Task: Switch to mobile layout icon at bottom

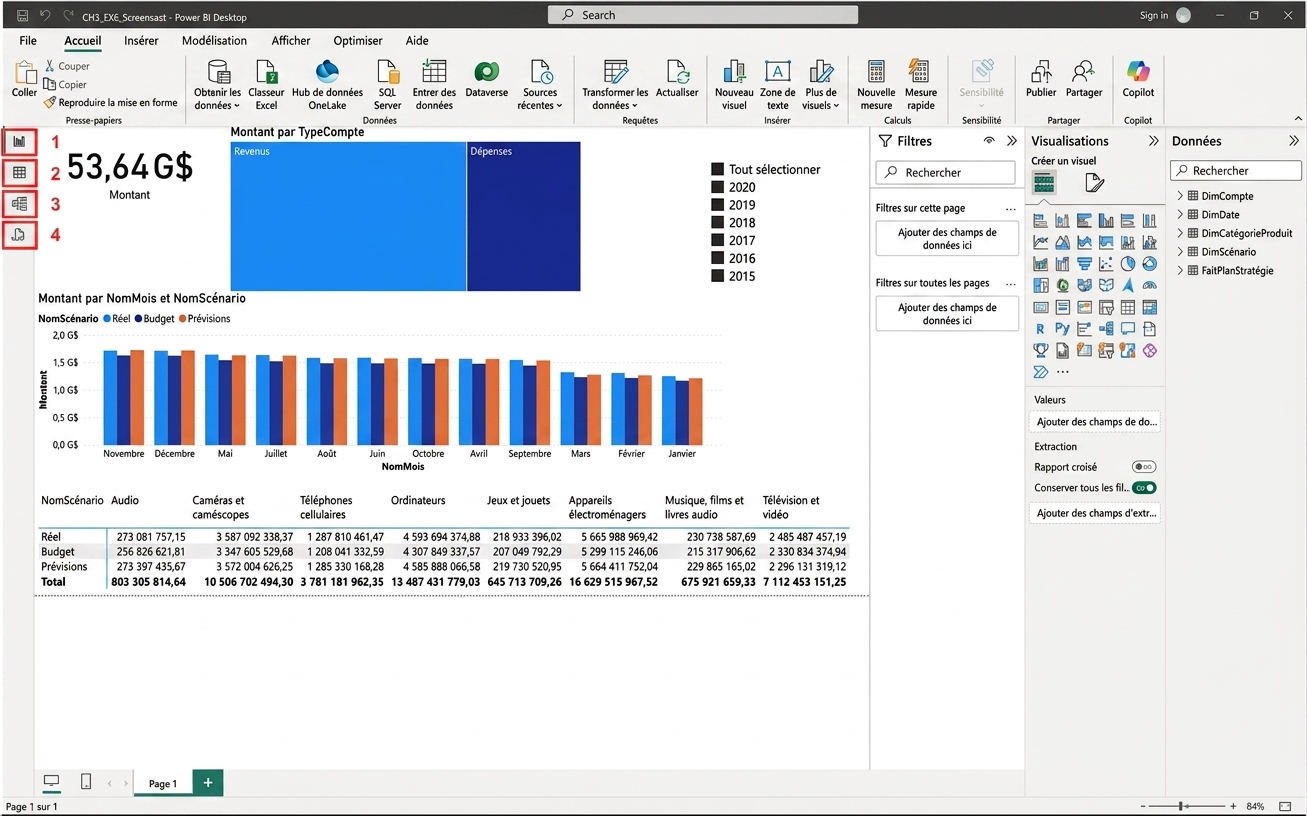Action: [x=86, y=782]
